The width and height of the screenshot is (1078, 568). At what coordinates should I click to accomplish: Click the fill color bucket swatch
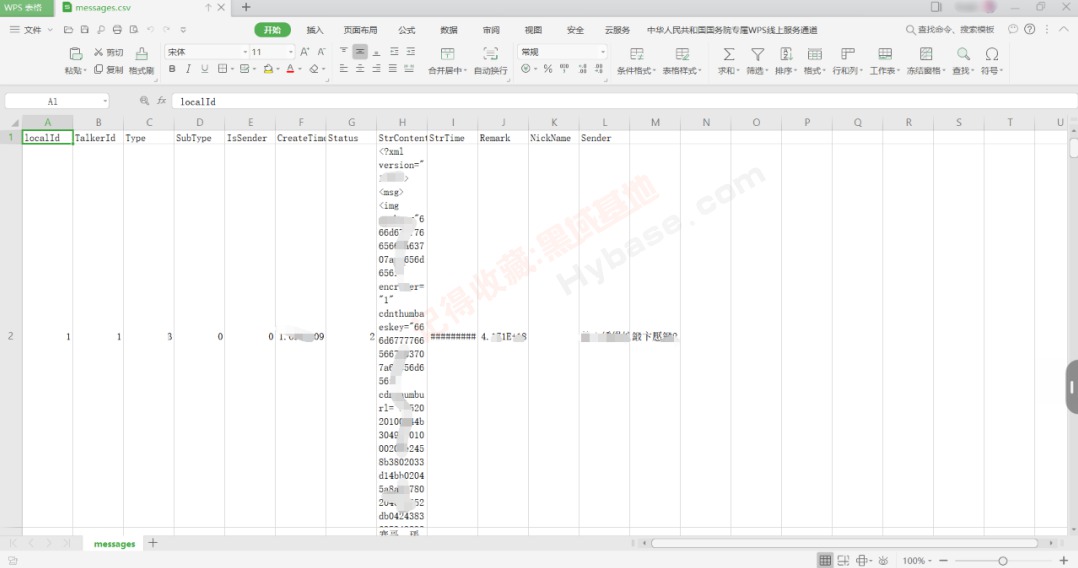coord(267,69)
